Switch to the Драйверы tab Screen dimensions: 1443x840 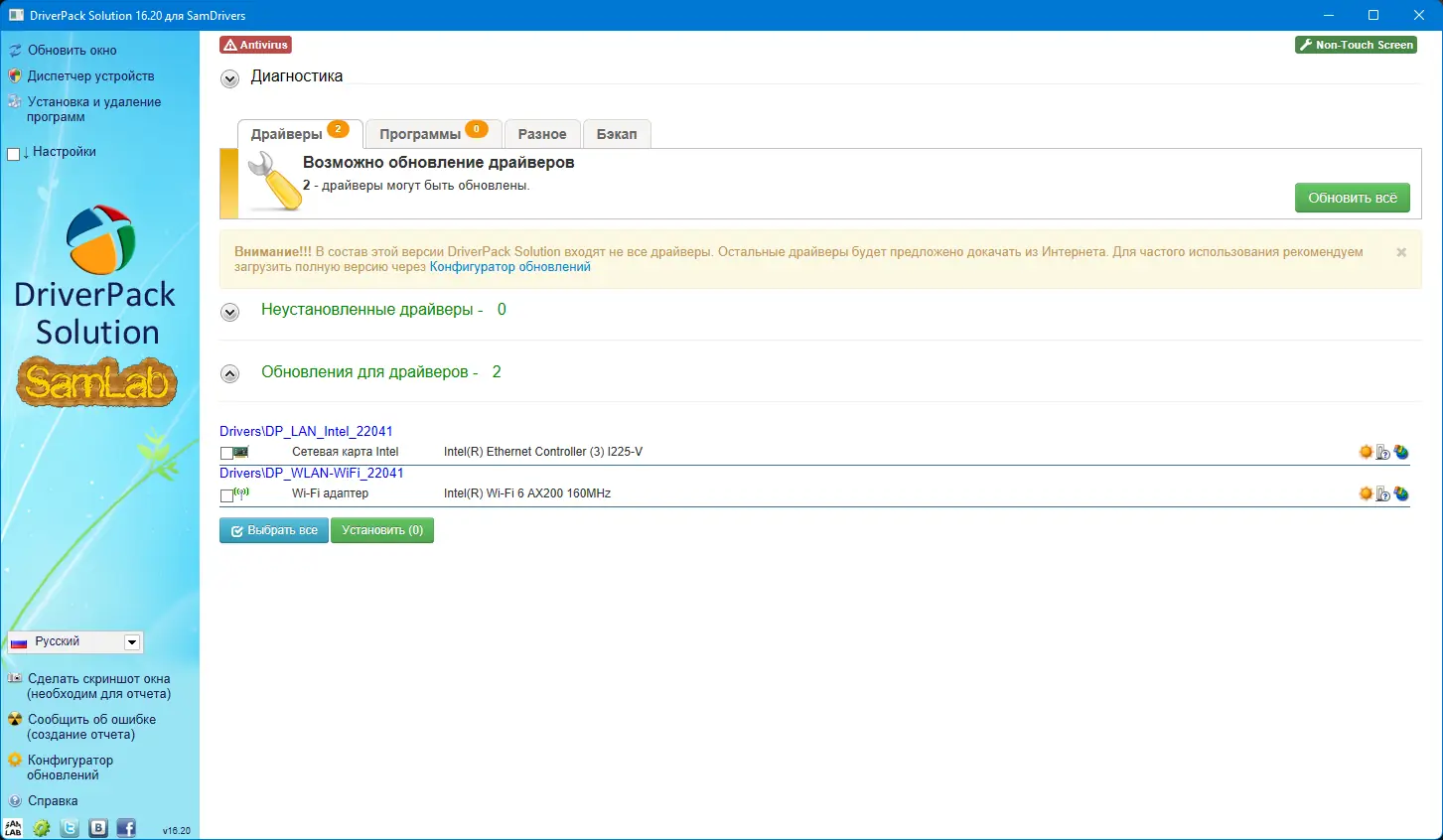[x=300, y=134]
